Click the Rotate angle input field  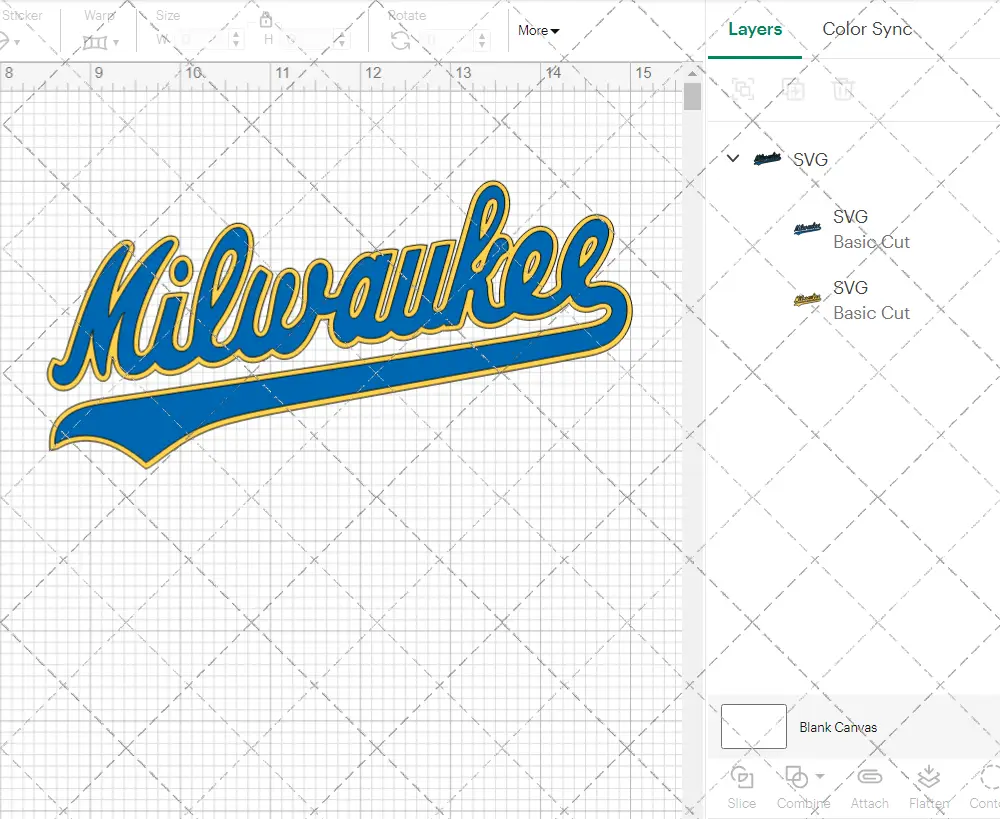[448, 41]
